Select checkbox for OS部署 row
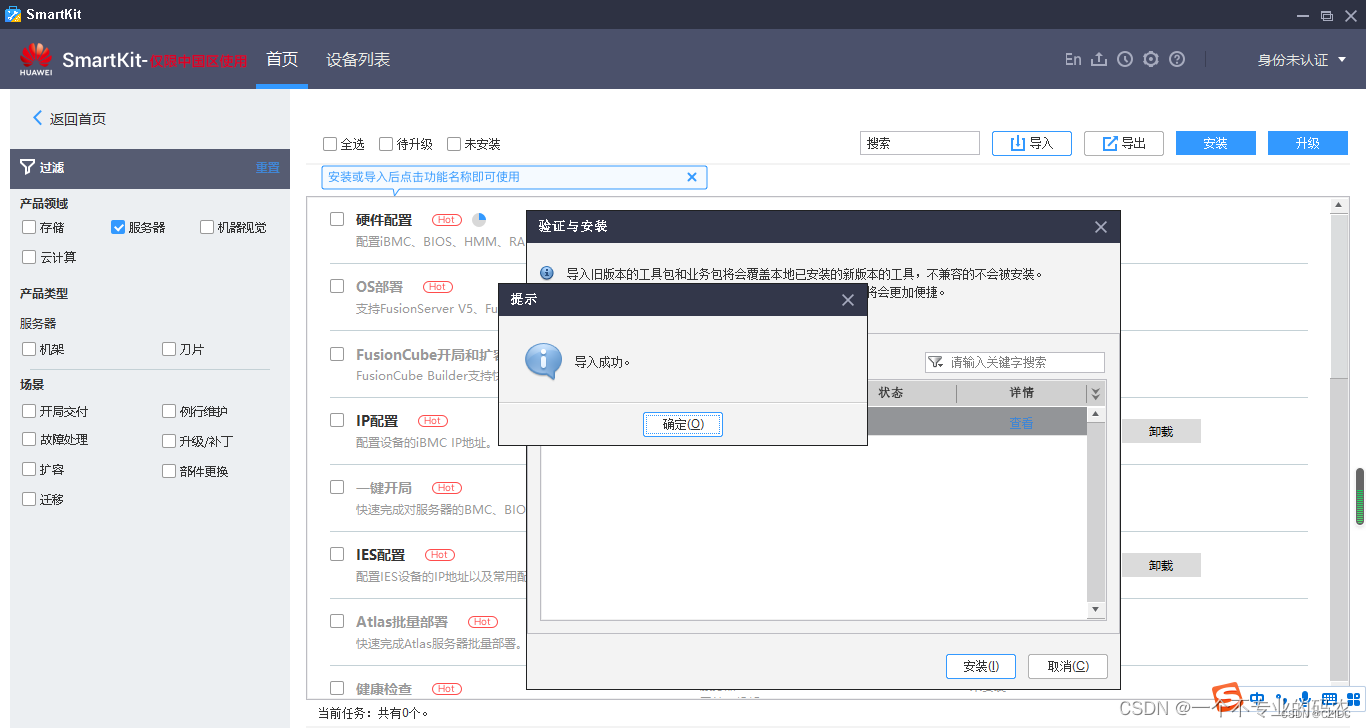1366x728 pixels. [x=337, y=286]
